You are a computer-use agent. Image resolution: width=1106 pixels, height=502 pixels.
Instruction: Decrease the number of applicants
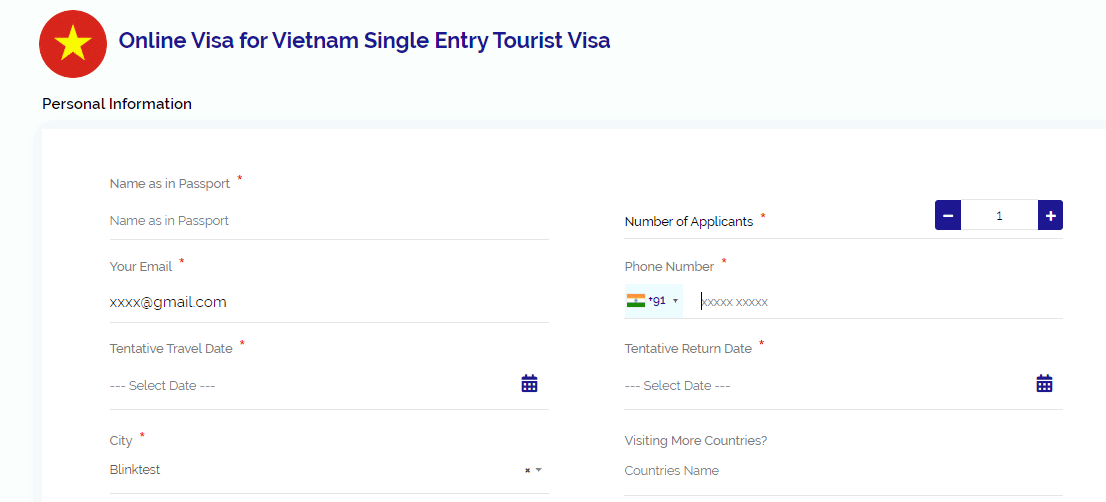coord(948,215)
